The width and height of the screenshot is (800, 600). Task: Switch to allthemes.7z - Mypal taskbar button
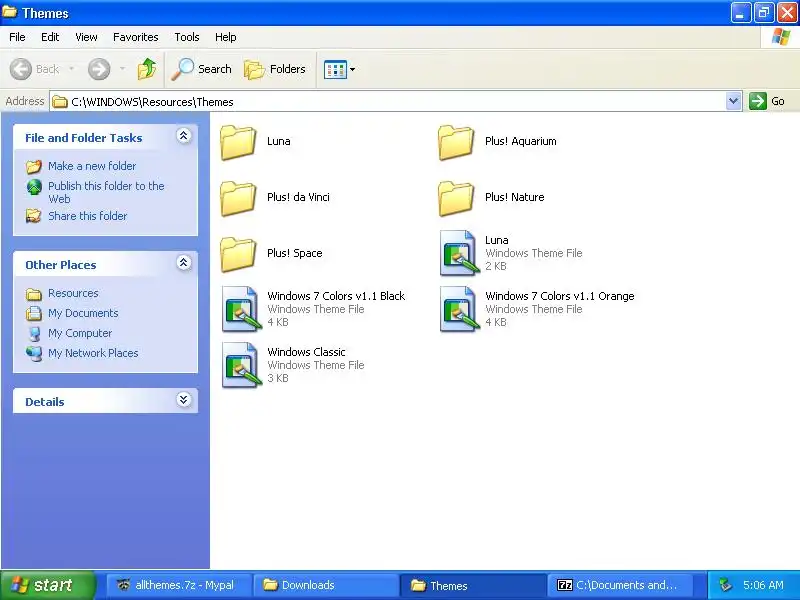179,585
